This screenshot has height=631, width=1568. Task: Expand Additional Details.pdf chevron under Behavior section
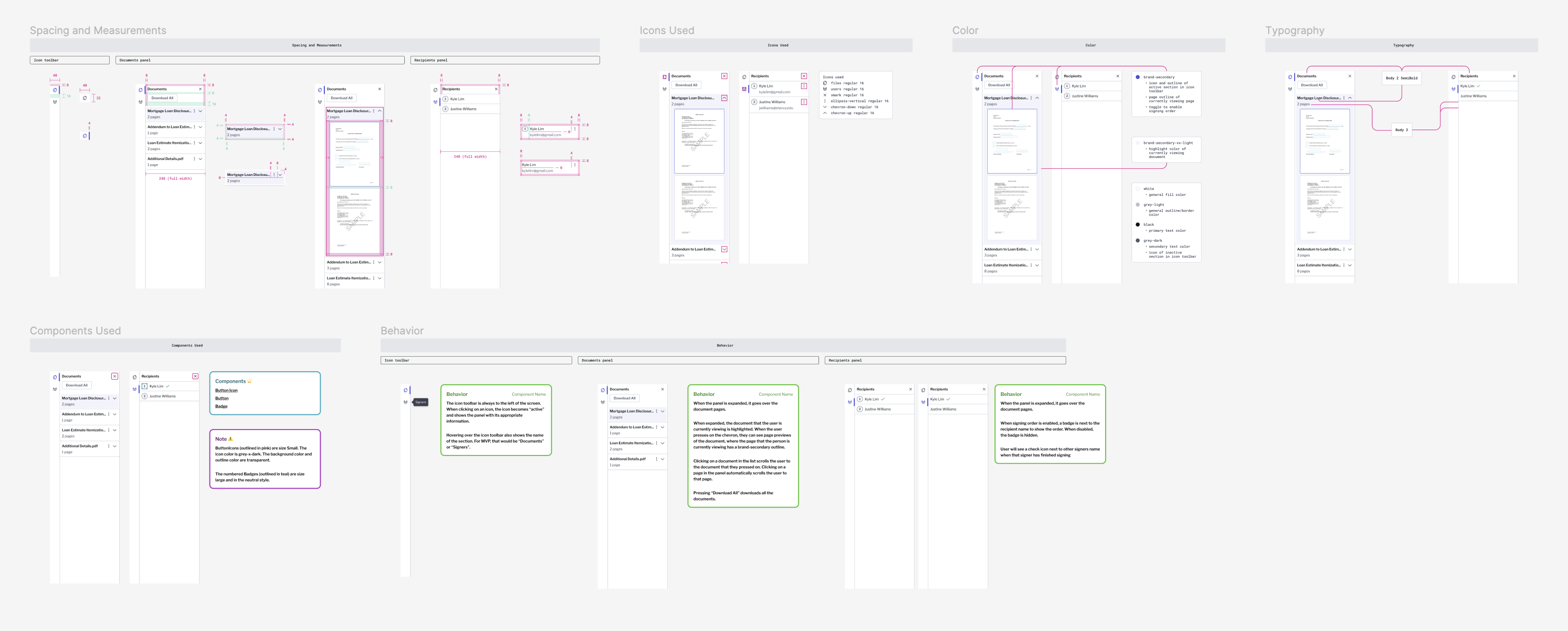(x=662, y=459)
